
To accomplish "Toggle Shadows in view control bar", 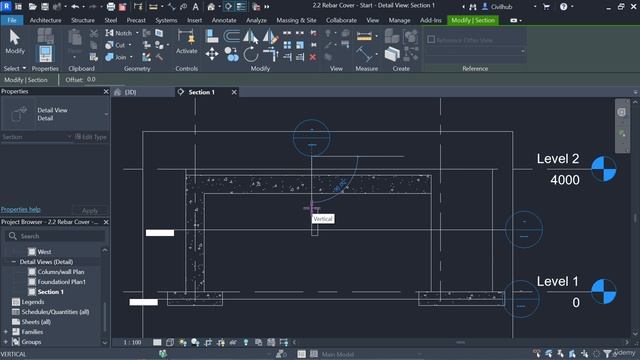I will [x=195, y=342].
